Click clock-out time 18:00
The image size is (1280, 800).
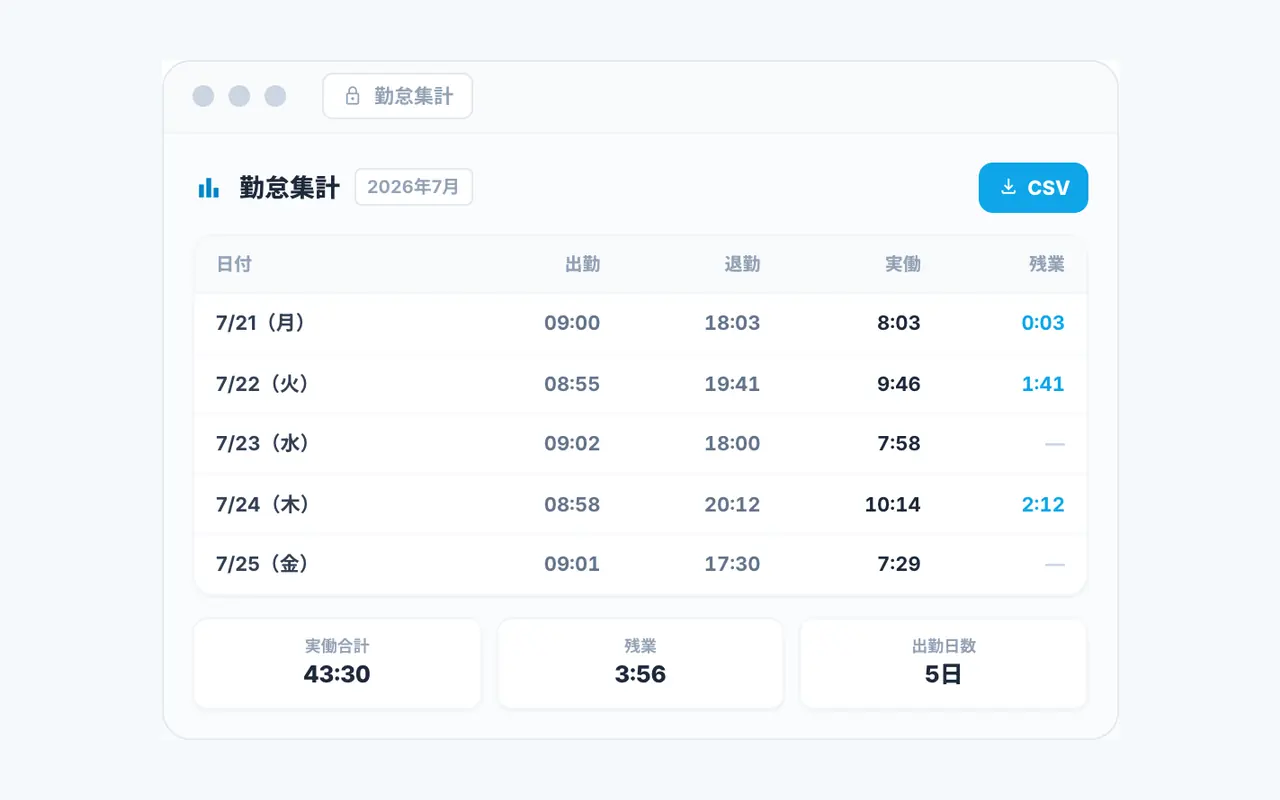coord(732,443)
